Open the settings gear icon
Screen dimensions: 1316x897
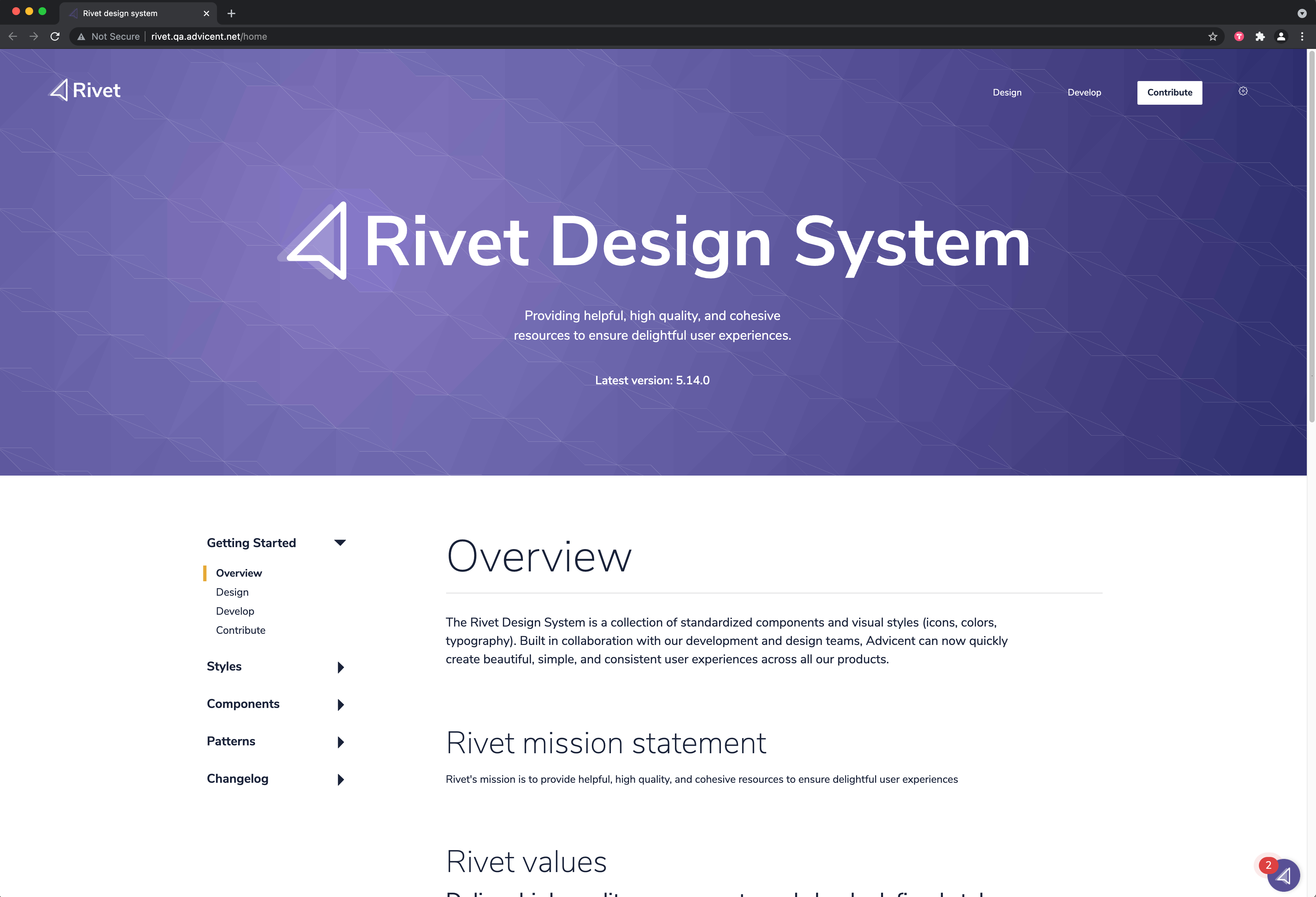(x=1243, y=91)
